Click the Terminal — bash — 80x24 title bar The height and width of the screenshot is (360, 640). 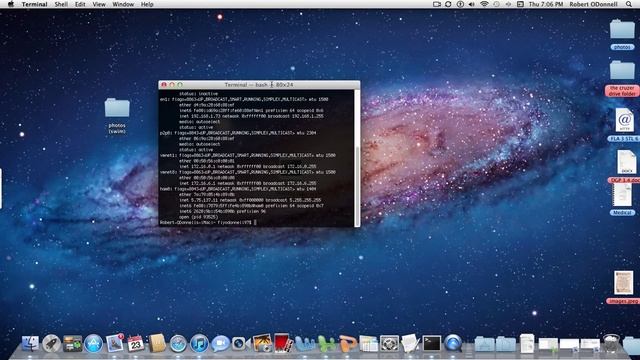pyautogui.click(x=259, y=84)
